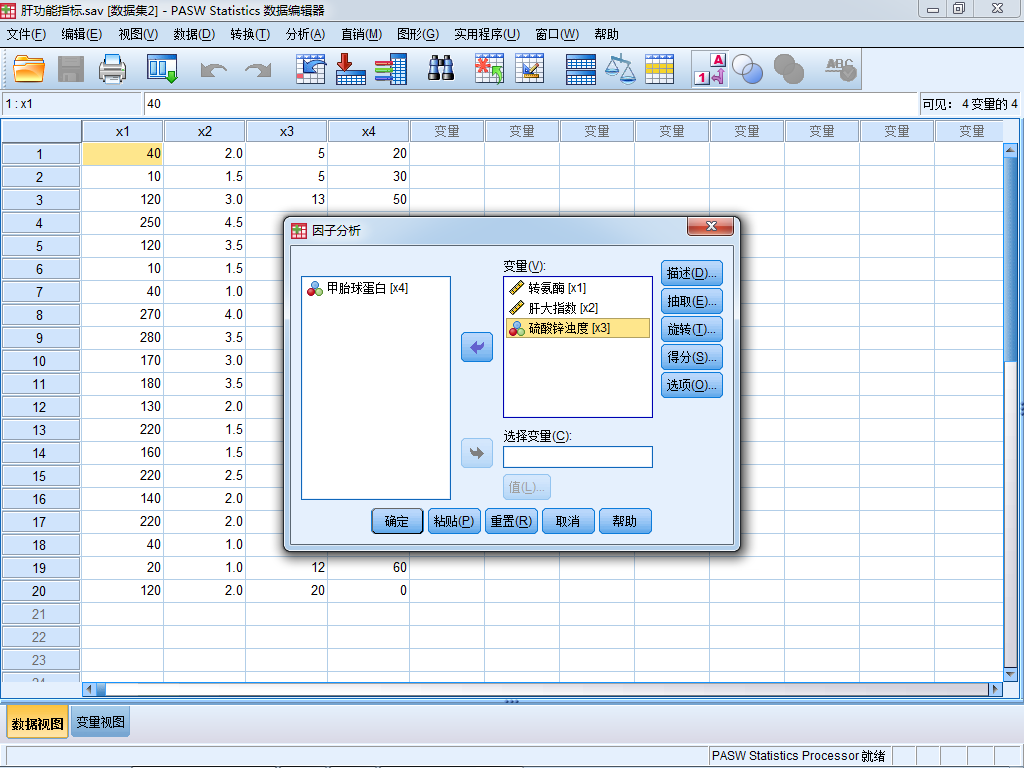Click the split file icon
This screenshot has height=768, width=1024.
click(581, 69)
